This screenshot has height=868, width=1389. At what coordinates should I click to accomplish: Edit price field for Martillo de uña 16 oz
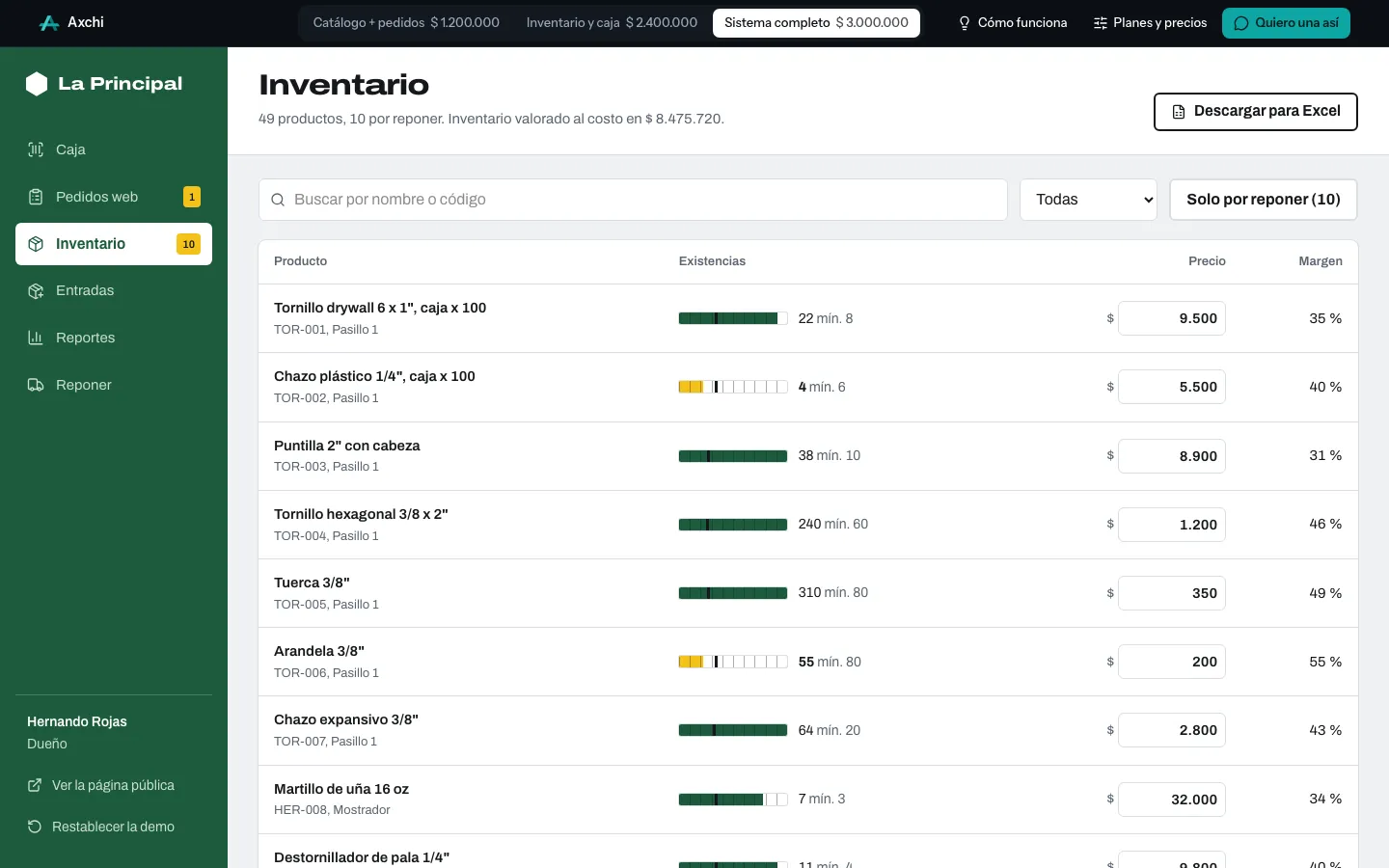click(x=1172, y=800)
